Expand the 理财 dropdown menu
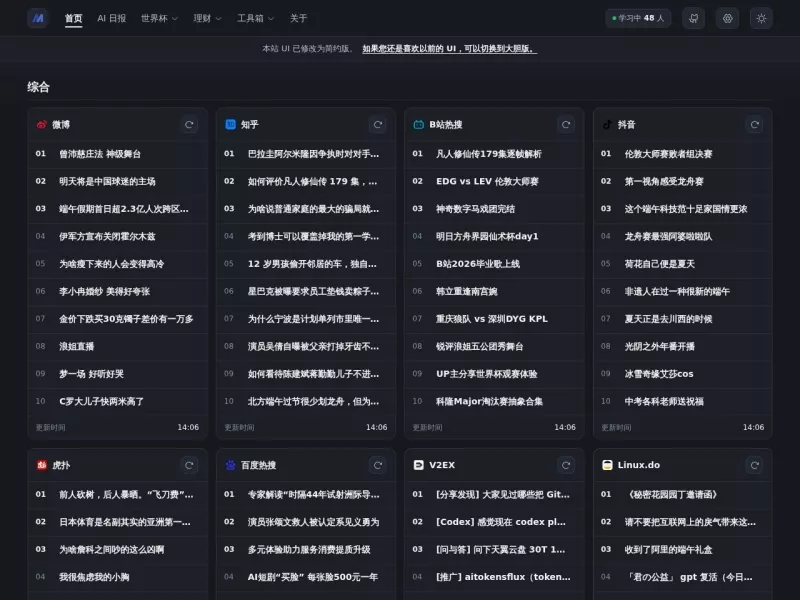Image resolution: width=800 pixels, height=600 pixels. tap(207, 18)
